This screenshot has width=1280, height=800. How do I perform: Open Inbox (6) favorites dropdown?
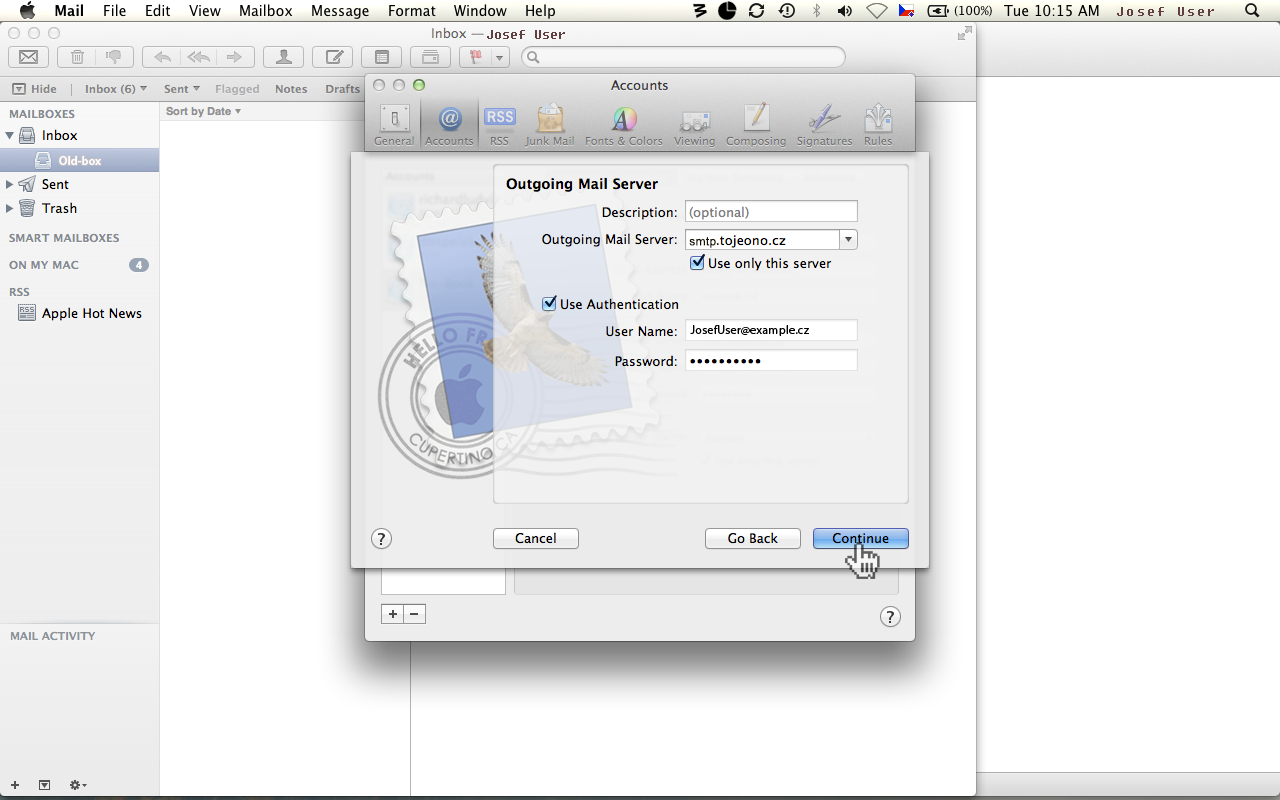tap(116, 88)
